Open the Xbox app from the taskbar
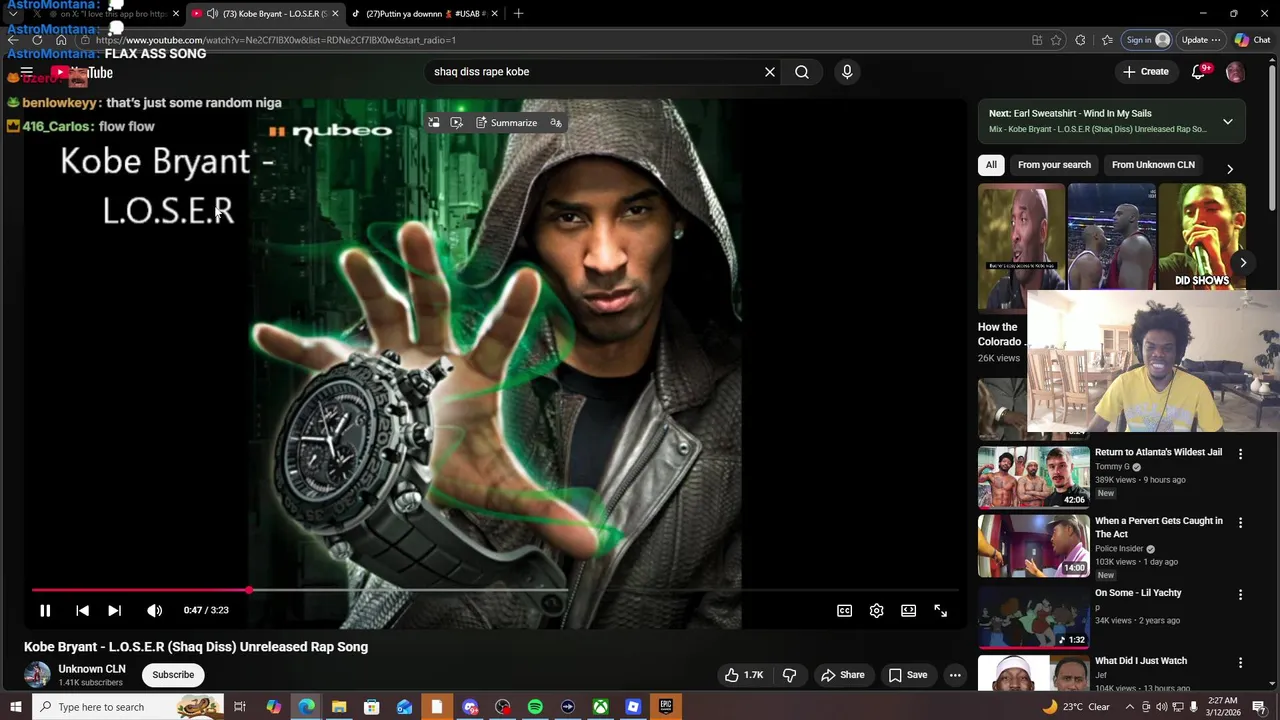1280x720 pixels. coord(600,707)
